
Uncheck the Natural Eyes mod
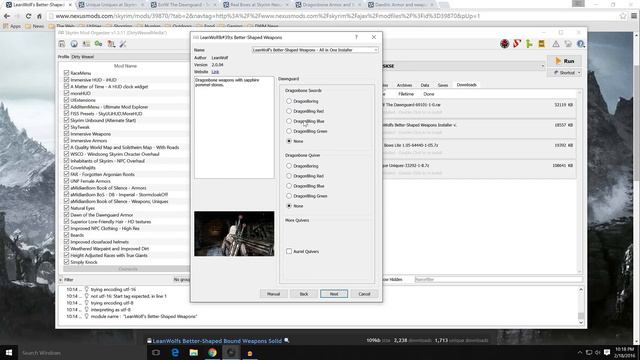point(67,208)
